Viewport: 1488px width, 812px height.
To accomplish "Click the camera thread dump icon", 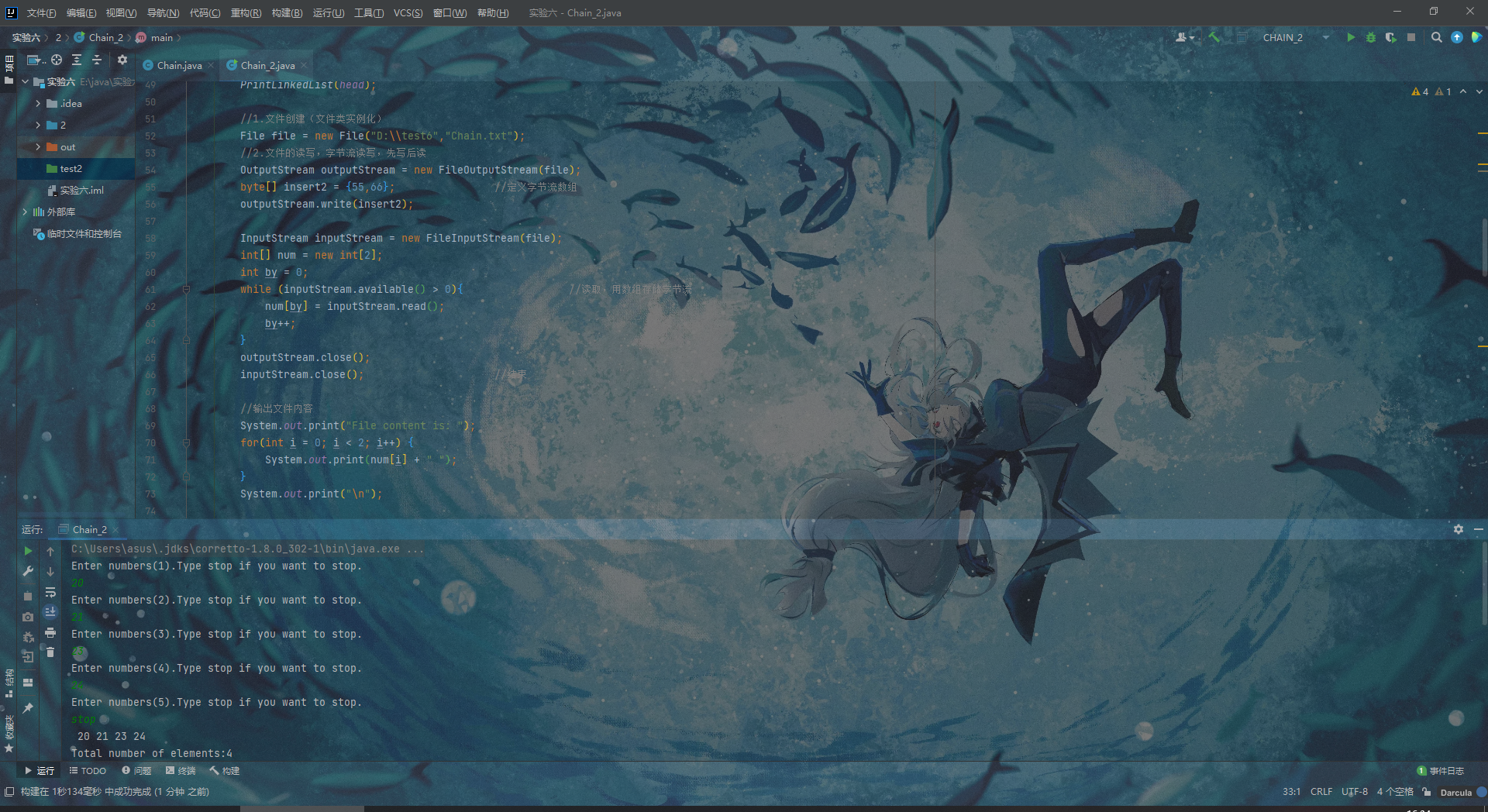I will (x=28, y=617).
